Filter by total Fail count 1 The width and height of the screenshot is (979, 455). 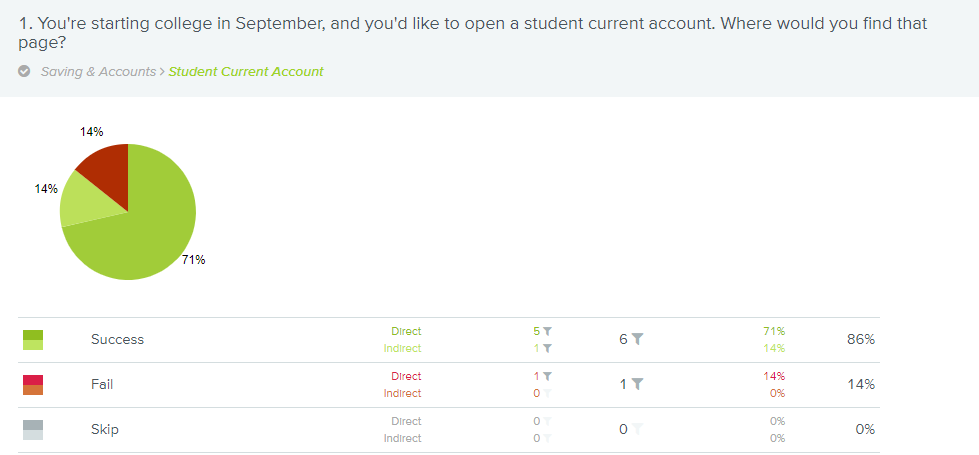[637, 384]
